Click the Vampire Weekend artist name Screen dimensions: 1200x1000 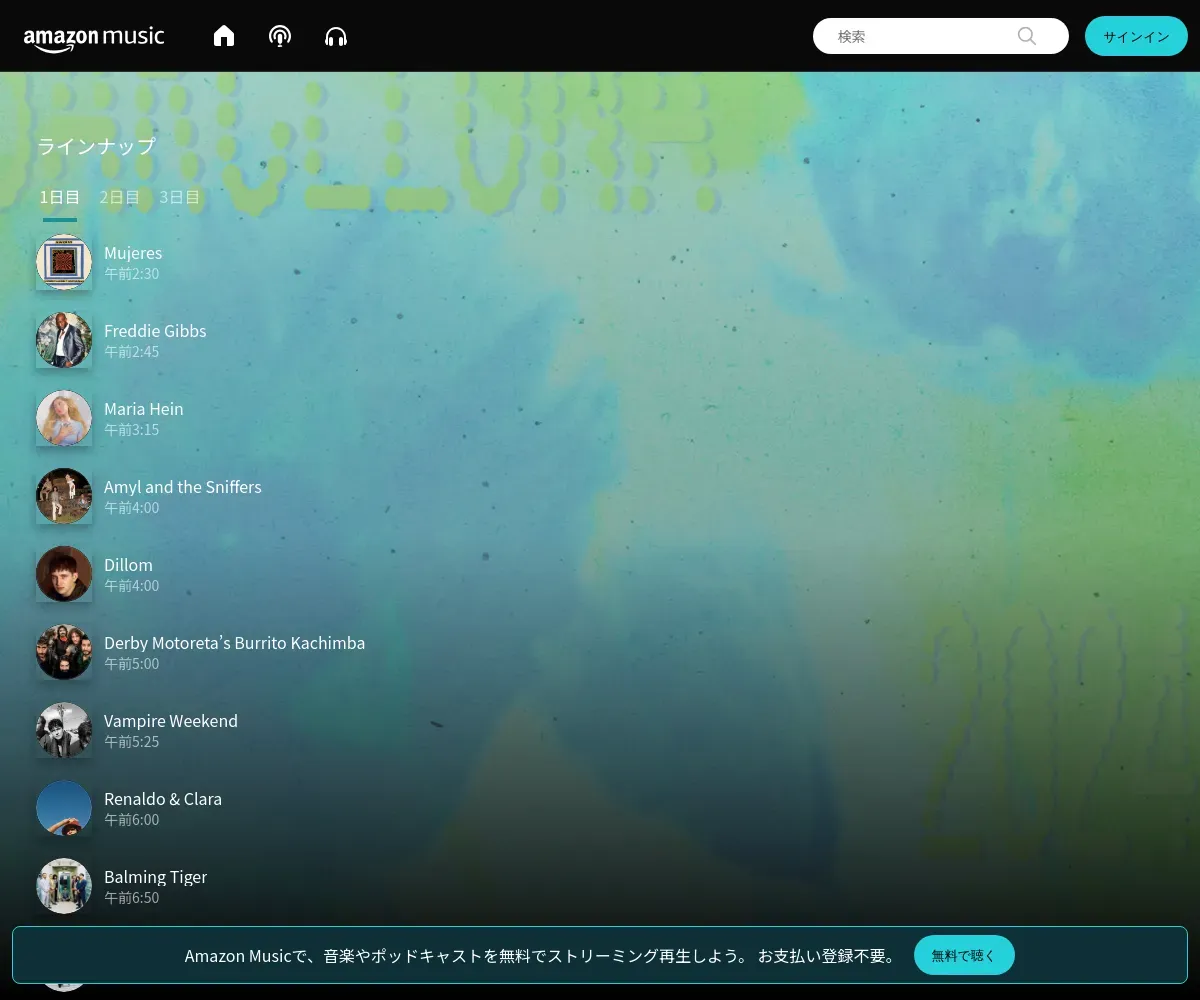171,721
